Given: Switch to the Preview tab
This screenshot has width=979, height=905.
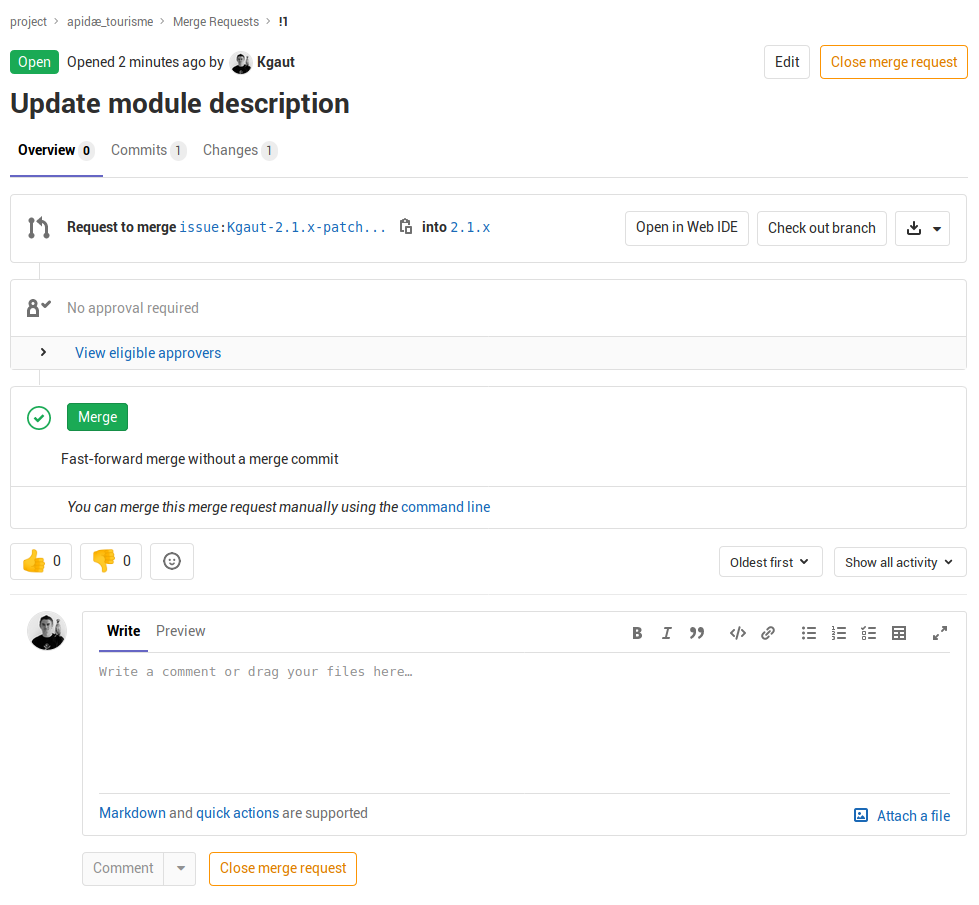Looking at the screenshot, I should 180,631.
